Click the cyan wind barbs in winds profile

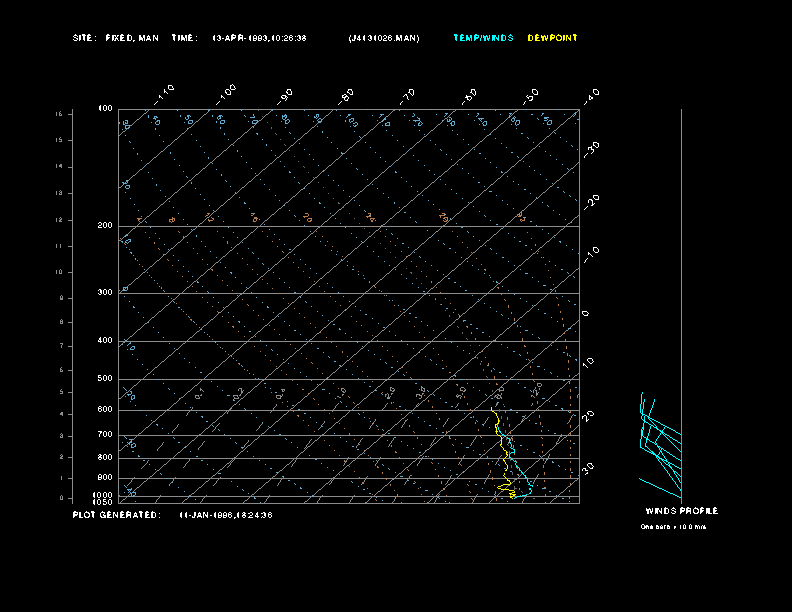[660, 440]
